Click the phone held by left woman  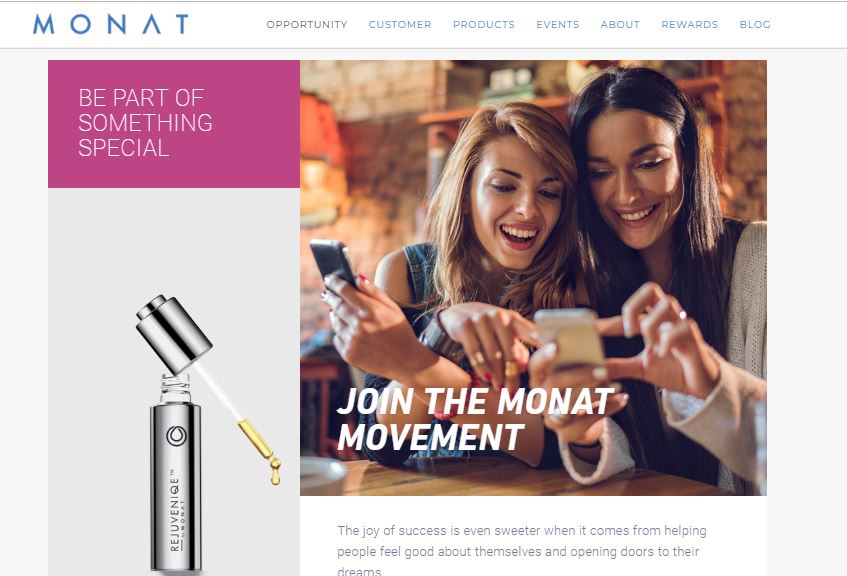[332, 263]
